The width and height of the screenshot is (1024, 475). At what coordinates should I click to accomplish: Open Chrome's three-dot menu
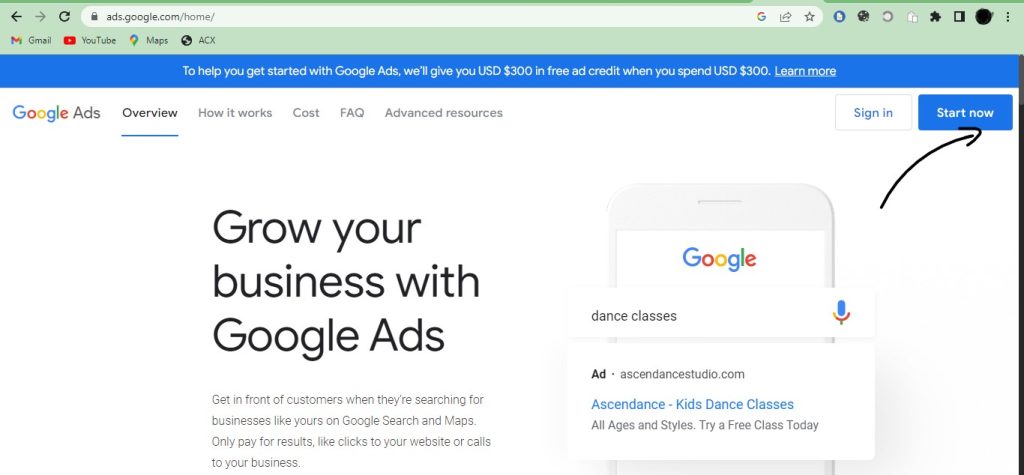[1008, 17]
